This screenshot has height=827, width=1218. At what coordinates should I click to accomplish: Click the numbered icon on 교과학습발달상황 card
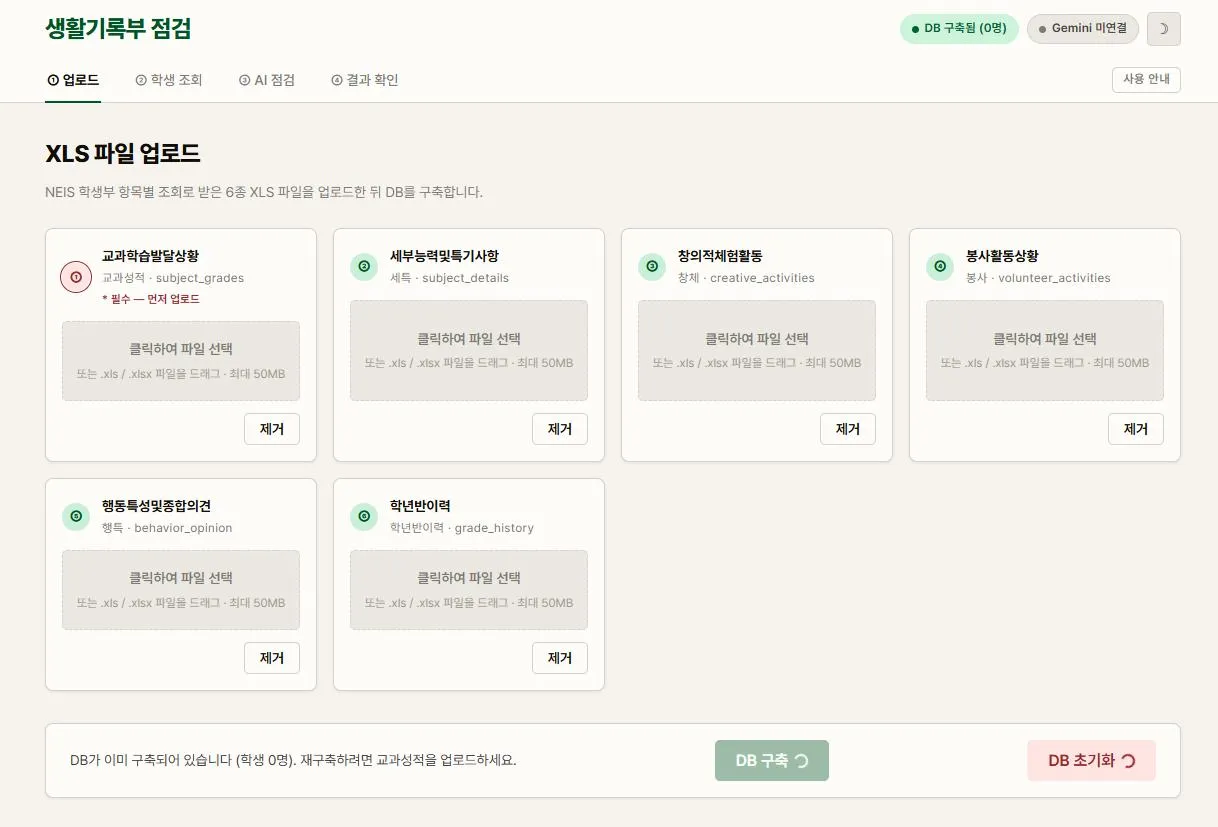tap(76, 277)
